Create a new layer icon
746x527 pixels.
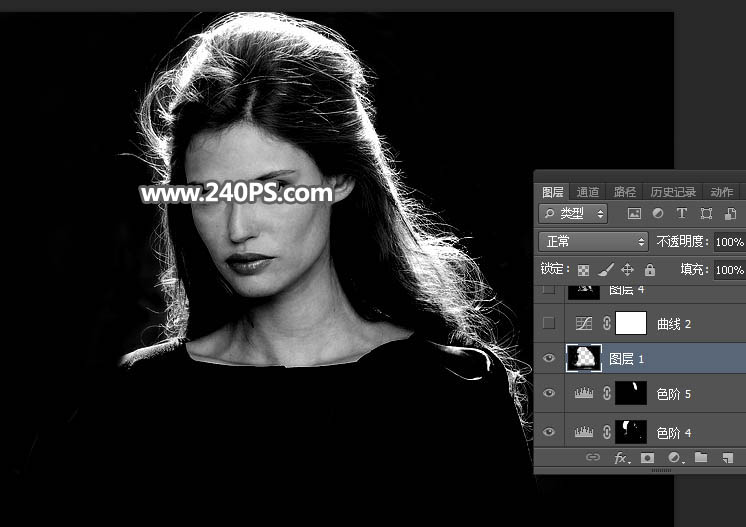click(x=727, y=458)
